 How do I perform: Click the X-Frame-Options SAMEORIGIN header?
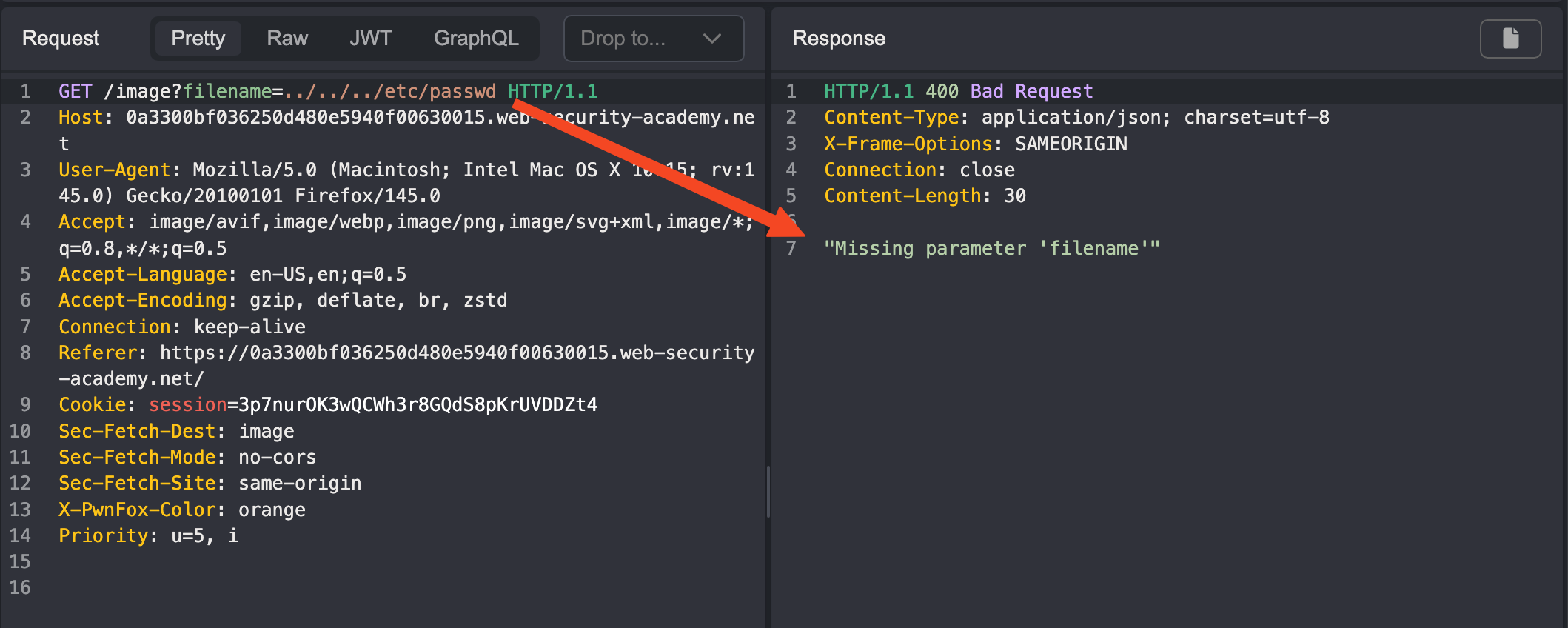tap(976, 144)
